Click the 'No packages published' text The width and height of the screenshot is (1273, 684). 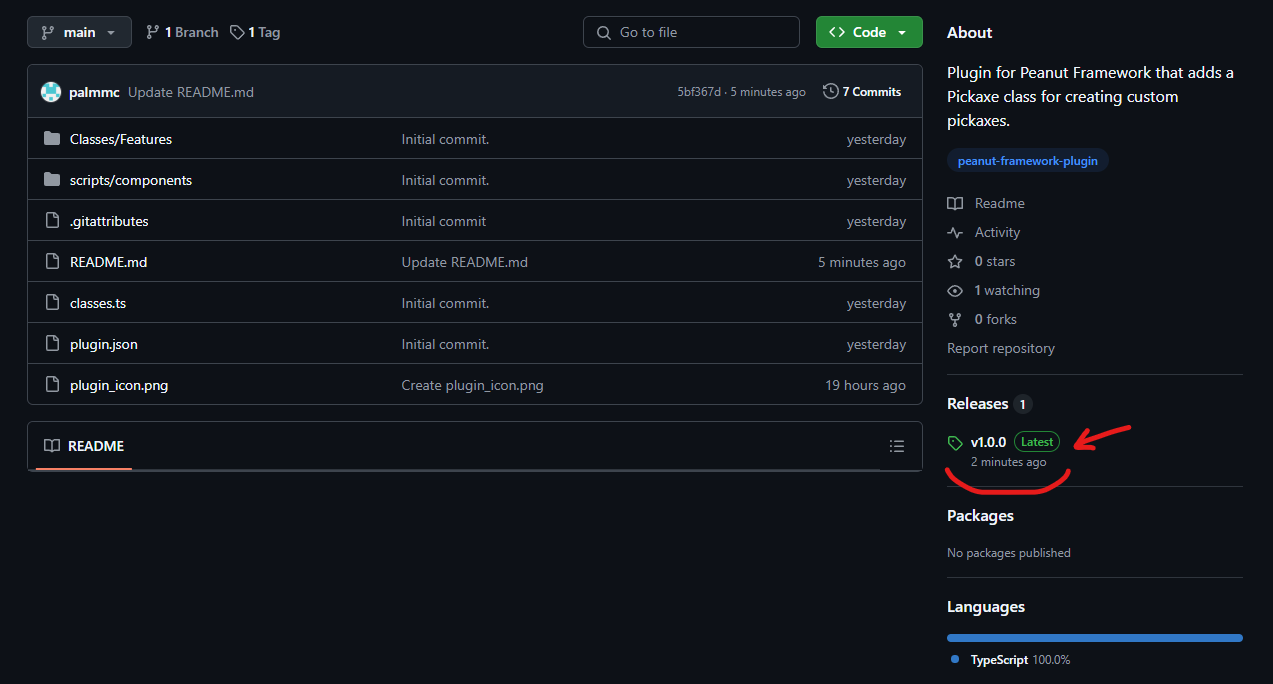click(1009, 553)
